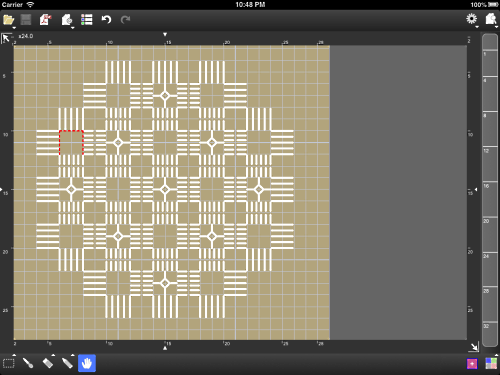Viewport: 500px width, 375px height.
Task: Export the pattern as PDF
Action: coord(46,20)
